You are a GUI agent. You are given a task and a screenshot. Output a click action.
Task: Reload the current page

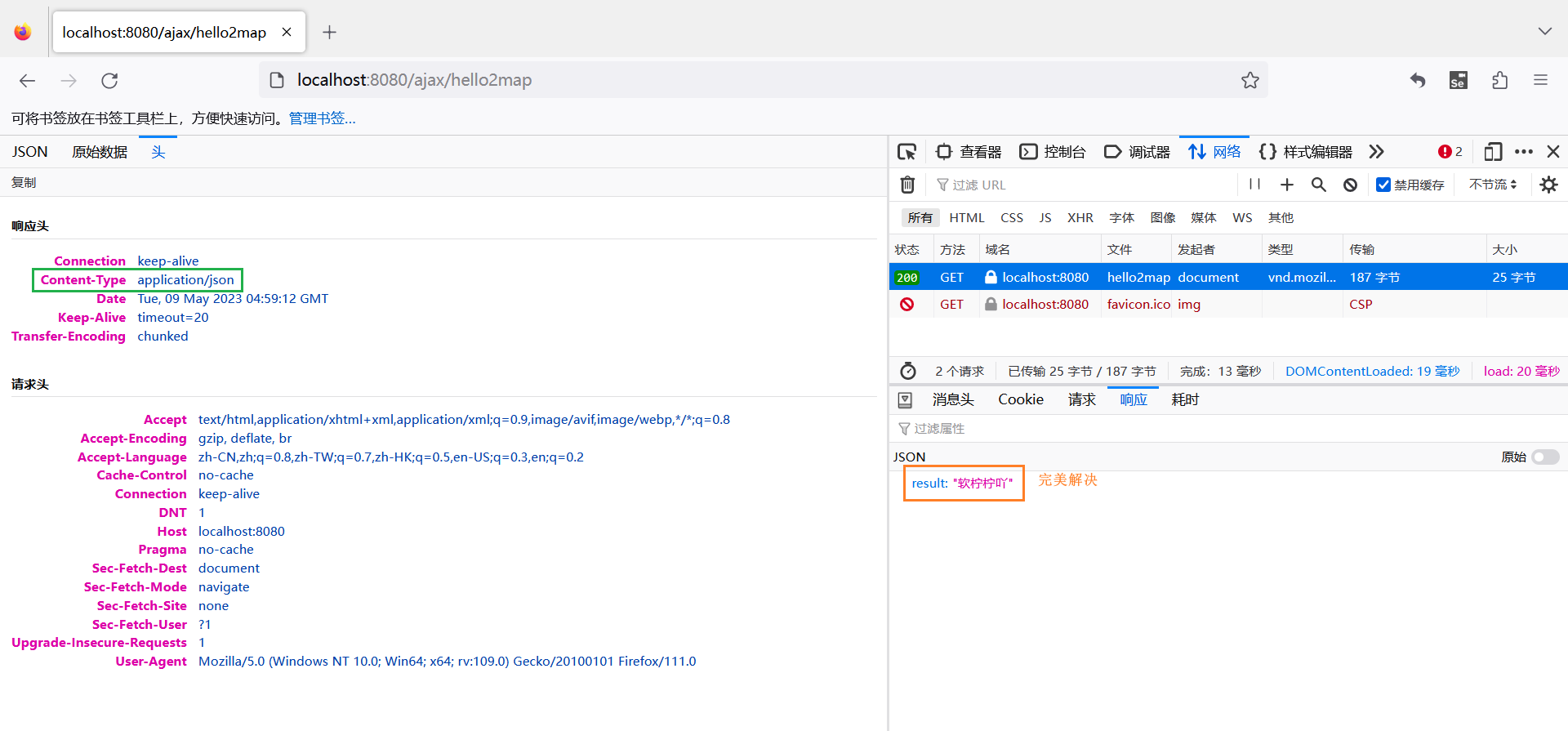click(x=109, y=80)
